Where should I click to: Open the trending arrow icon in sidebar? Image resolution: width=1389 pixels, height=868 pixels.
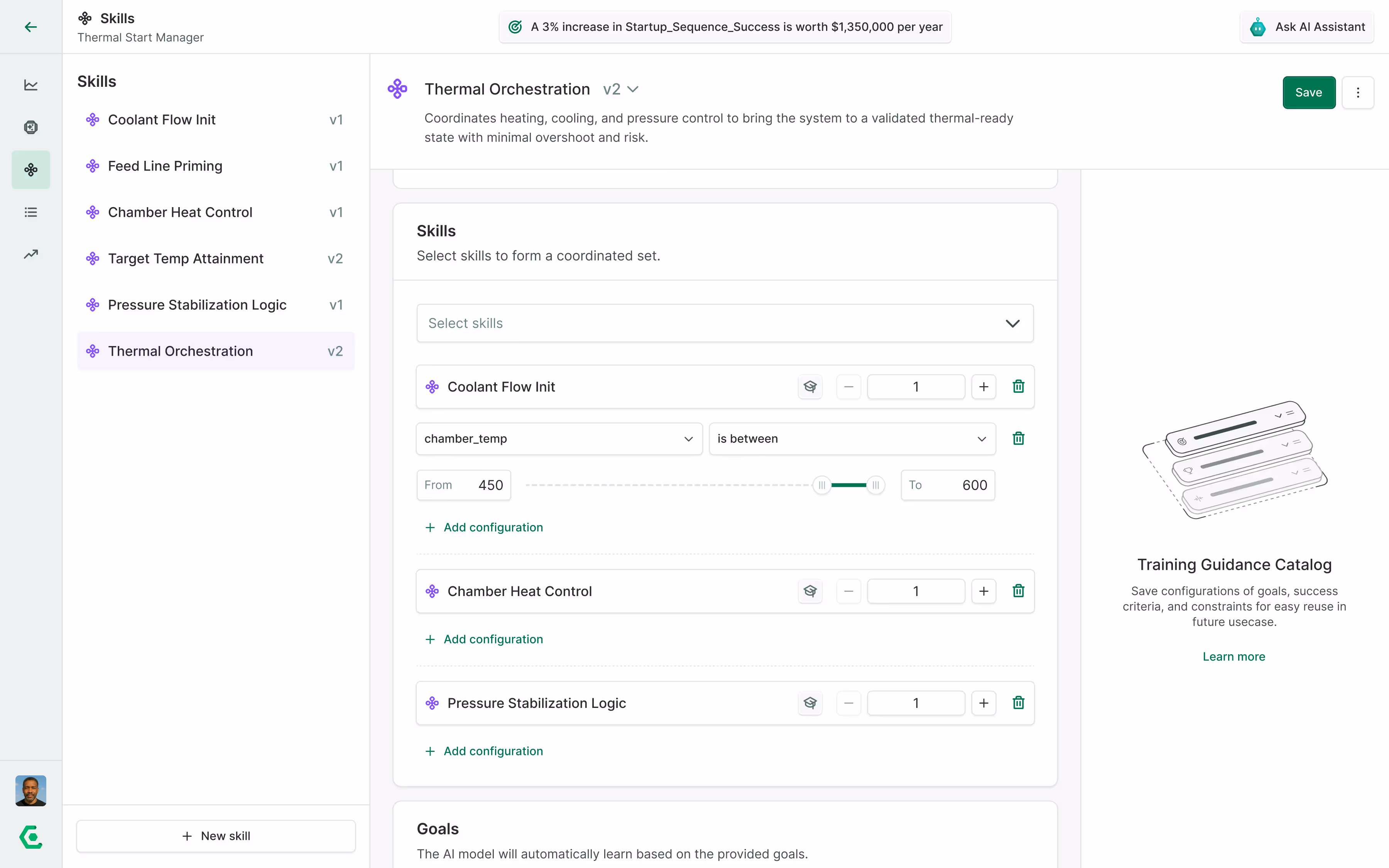coord(31,254)
